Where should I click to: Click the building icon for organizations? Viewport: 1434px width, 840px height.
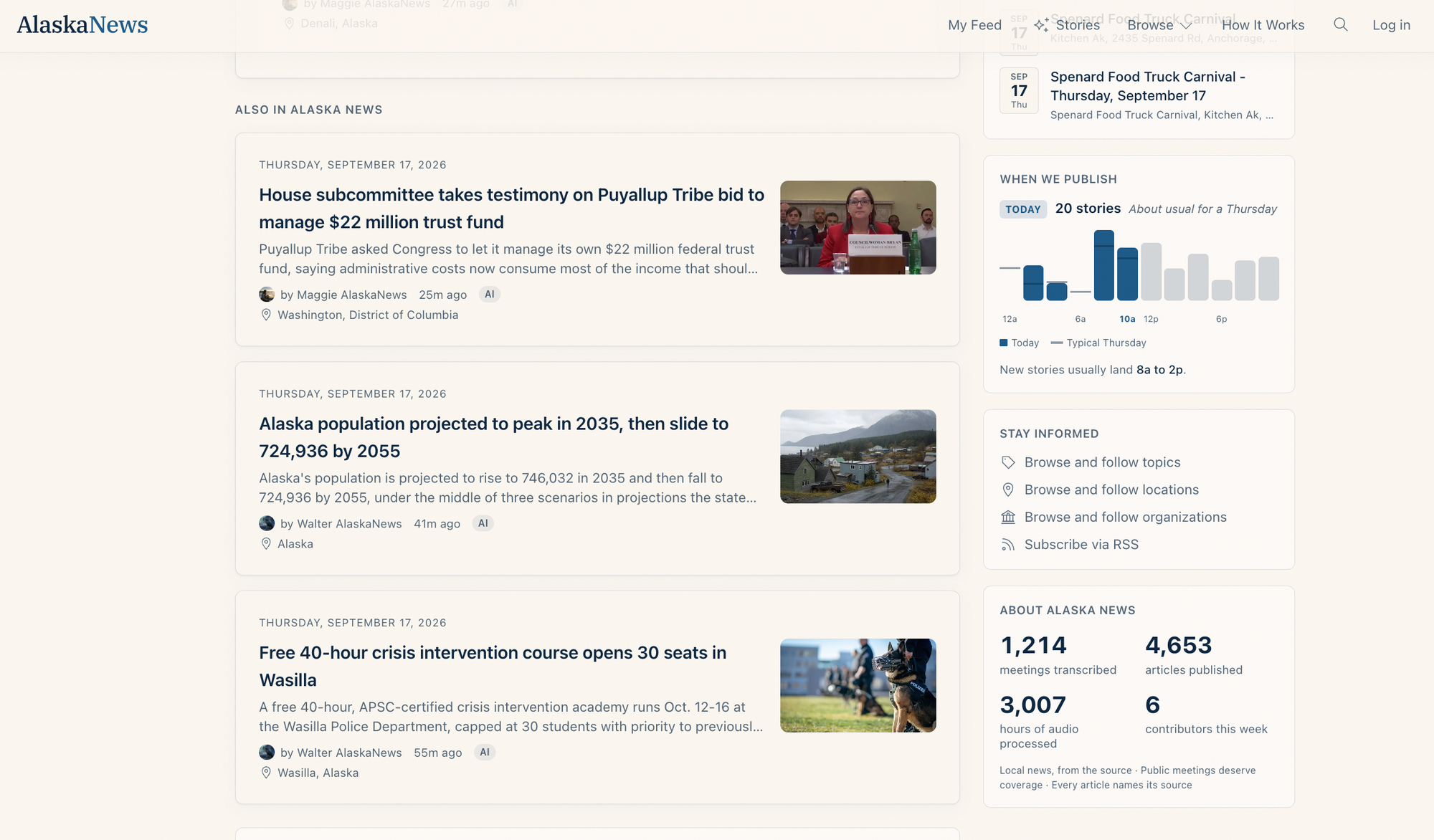(x=1008, y=517)
